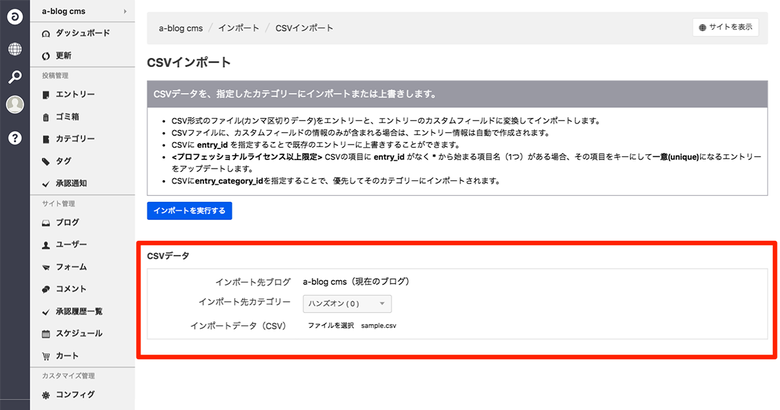The height and width of the screenshot is (410, 780).
Task: Click the ブログ blog icon
Action: pyautogui.click(x=46, y=223)
